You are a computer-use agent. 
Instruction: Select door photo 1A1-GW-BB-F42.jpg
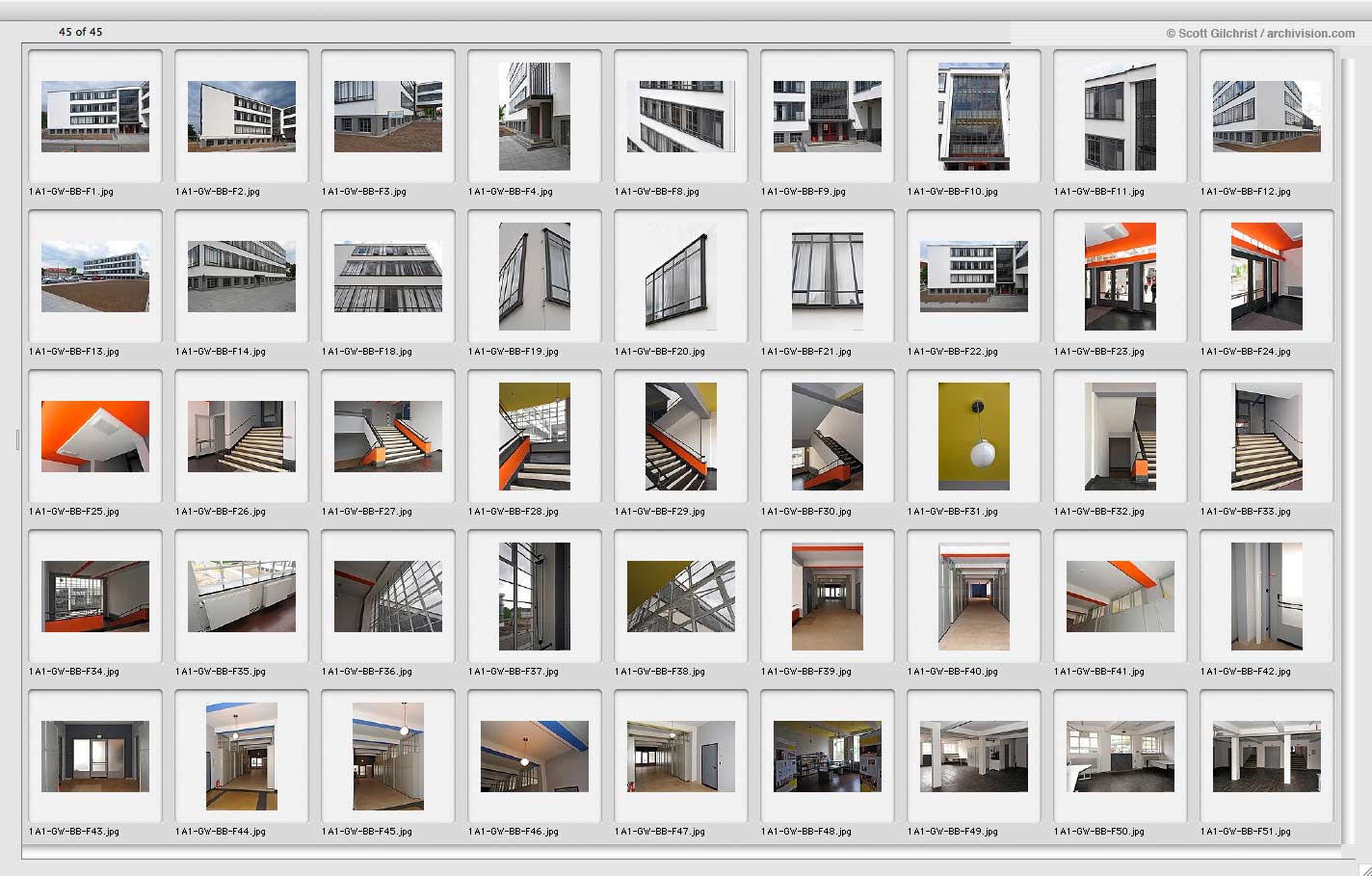1267,597
